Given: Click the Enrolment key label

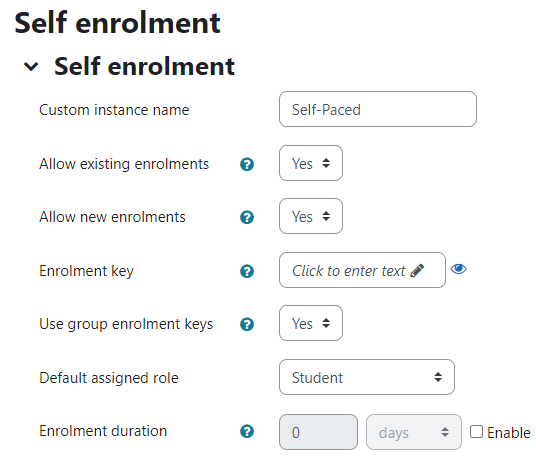Looking at the screenshot, I should (86, 271).
